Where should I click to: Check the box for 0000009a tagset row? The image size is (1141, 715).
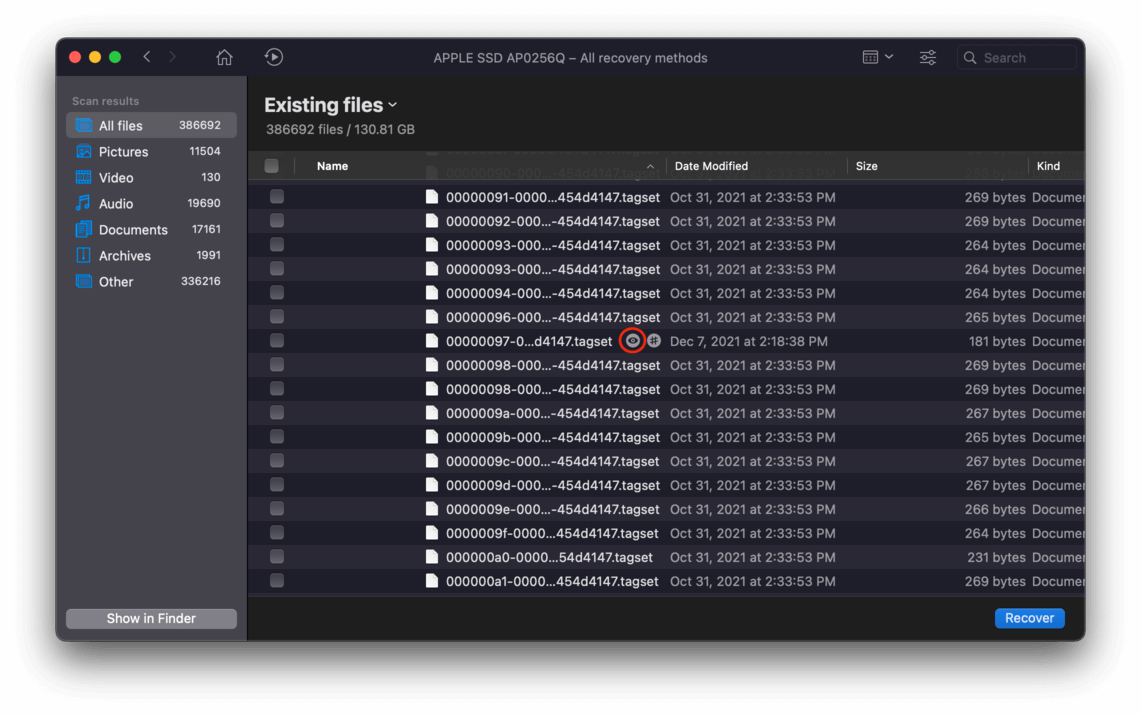point(277,412)
